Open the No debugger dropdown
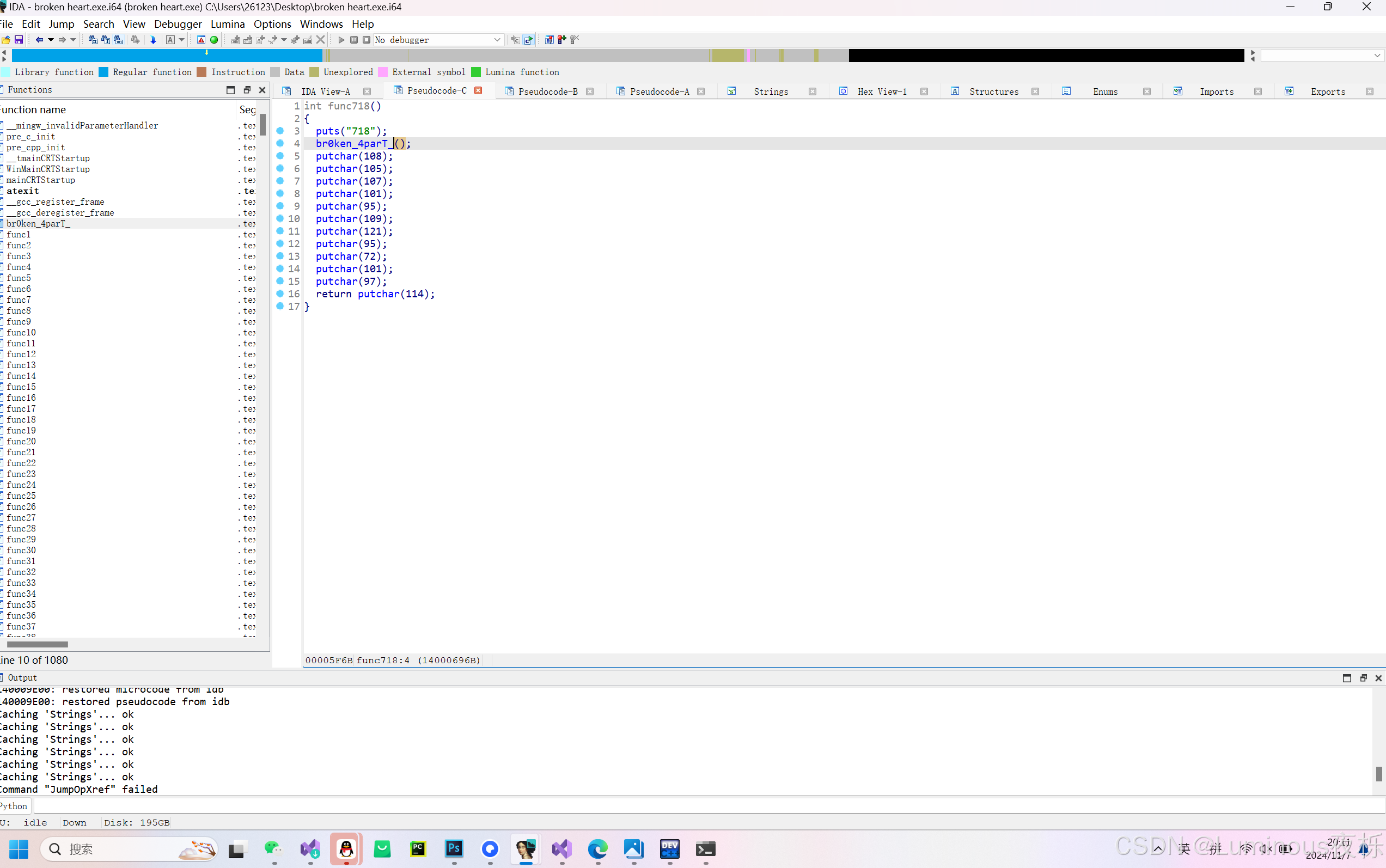Screen dimensions: 1386x868 click(x=497, y=40)
